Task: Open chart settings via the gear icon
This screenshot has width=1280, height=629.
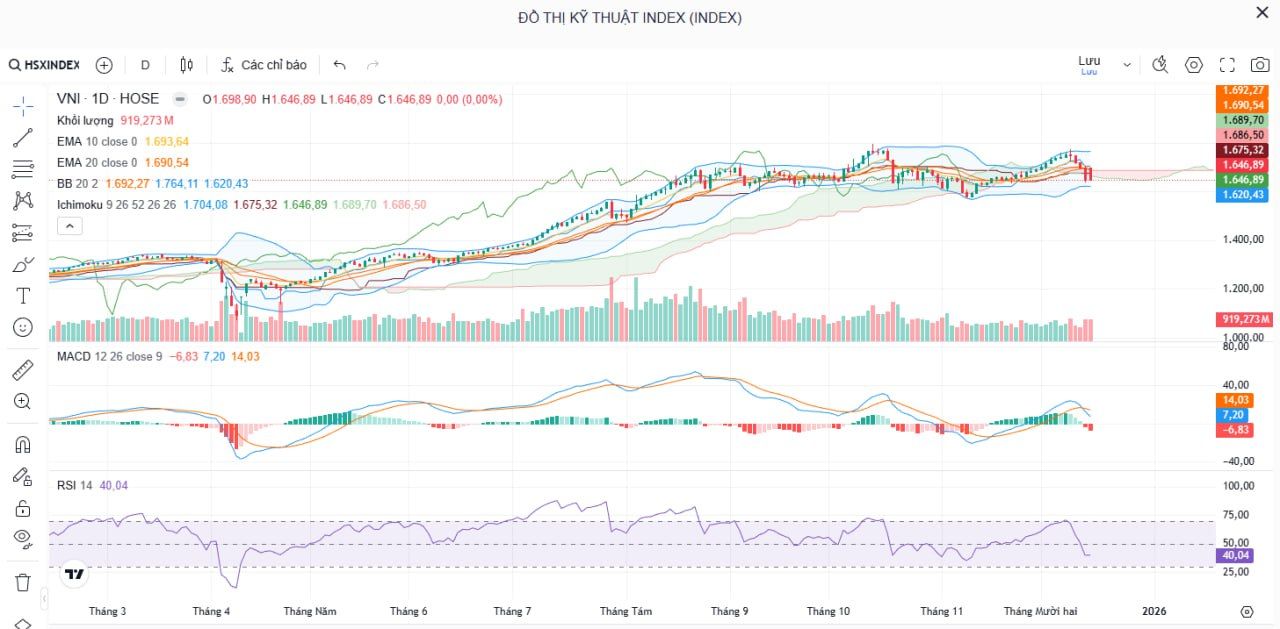Action: tap(1194, 64)
